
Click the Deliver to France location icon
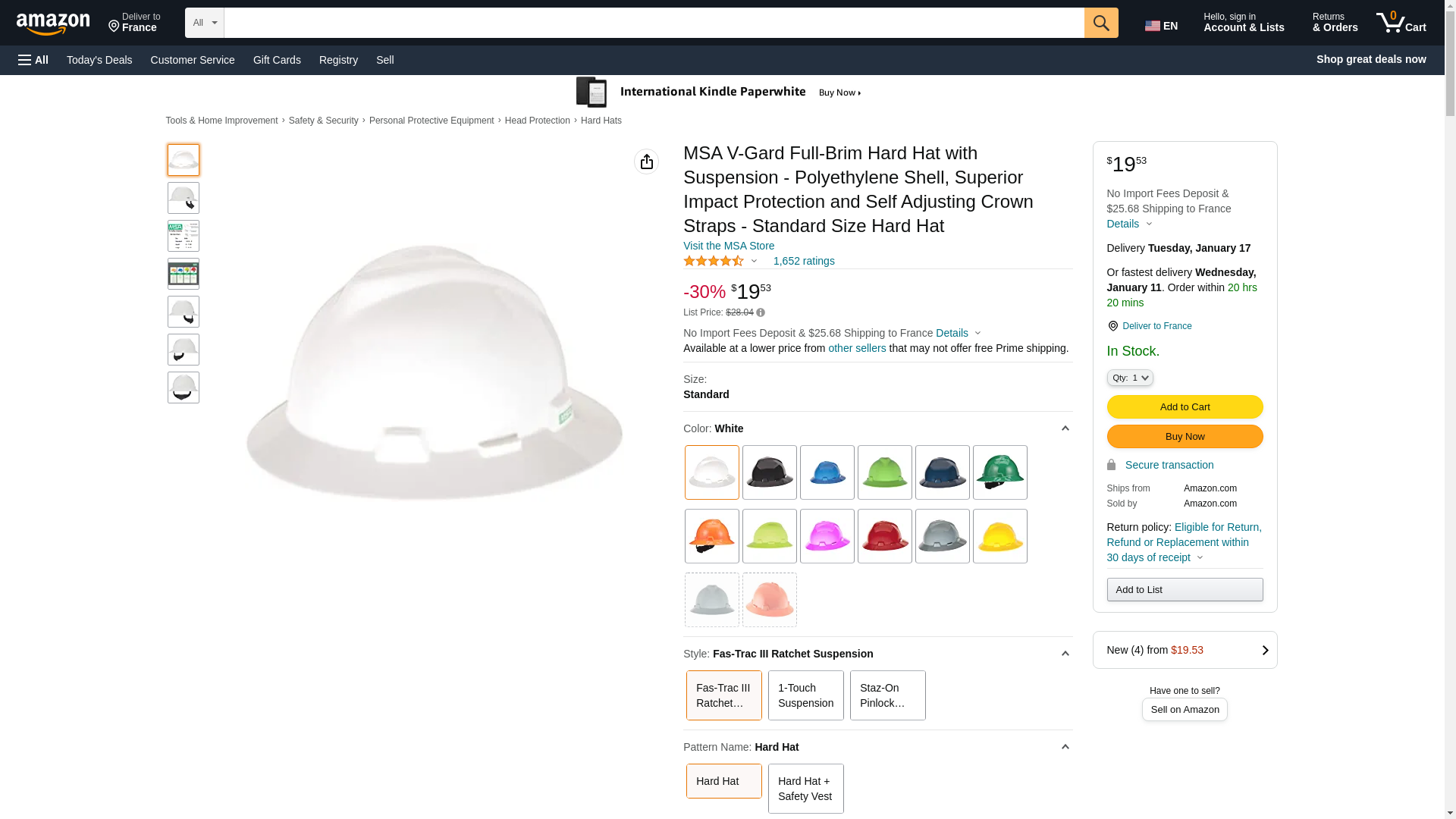(x=1112, y=326)
